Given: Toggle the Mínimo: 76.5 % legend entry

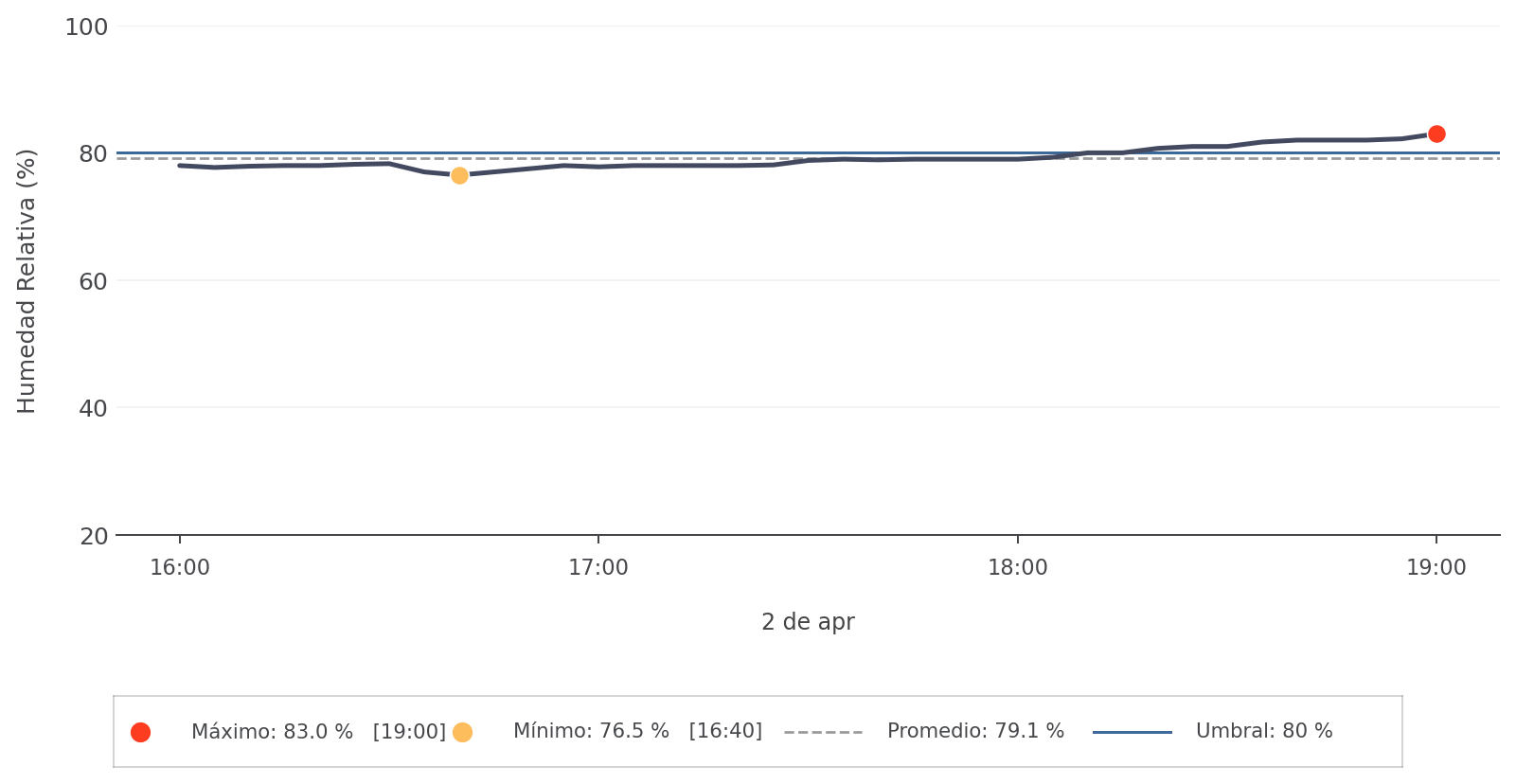Looking at the screenshot, I should [637, 732].
